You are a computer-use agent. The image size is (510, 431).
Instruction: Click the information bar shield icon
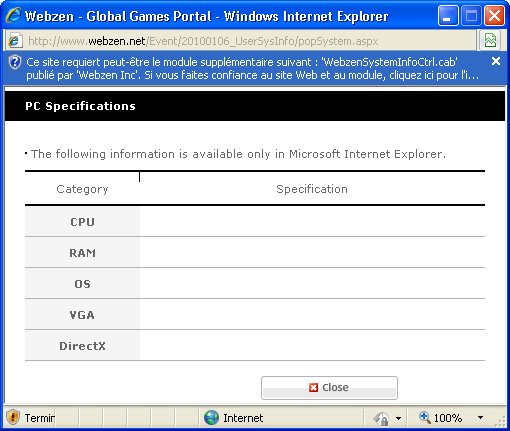click(15, 62)
